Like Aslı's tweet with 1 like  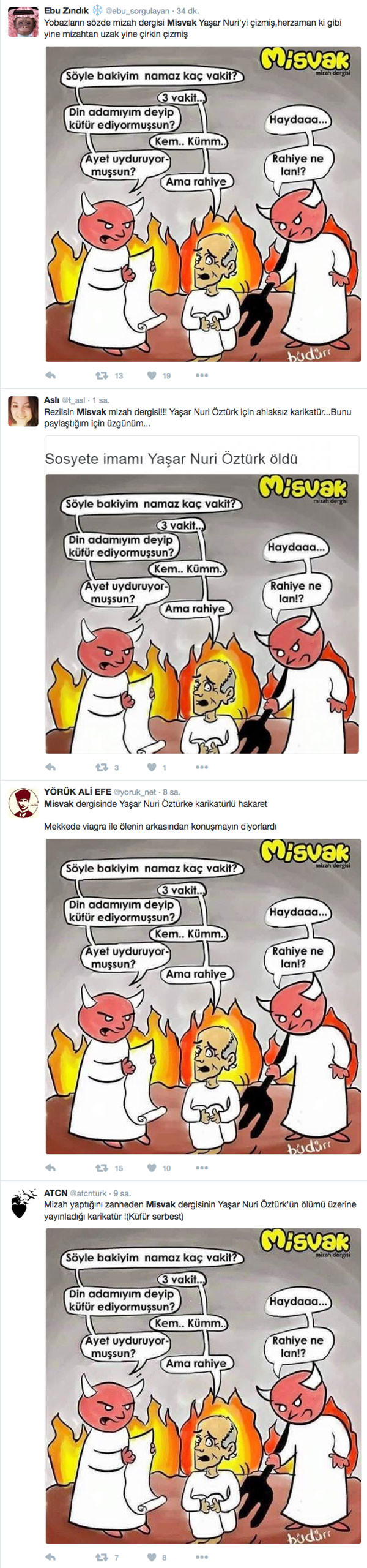(x=152, y=767)
